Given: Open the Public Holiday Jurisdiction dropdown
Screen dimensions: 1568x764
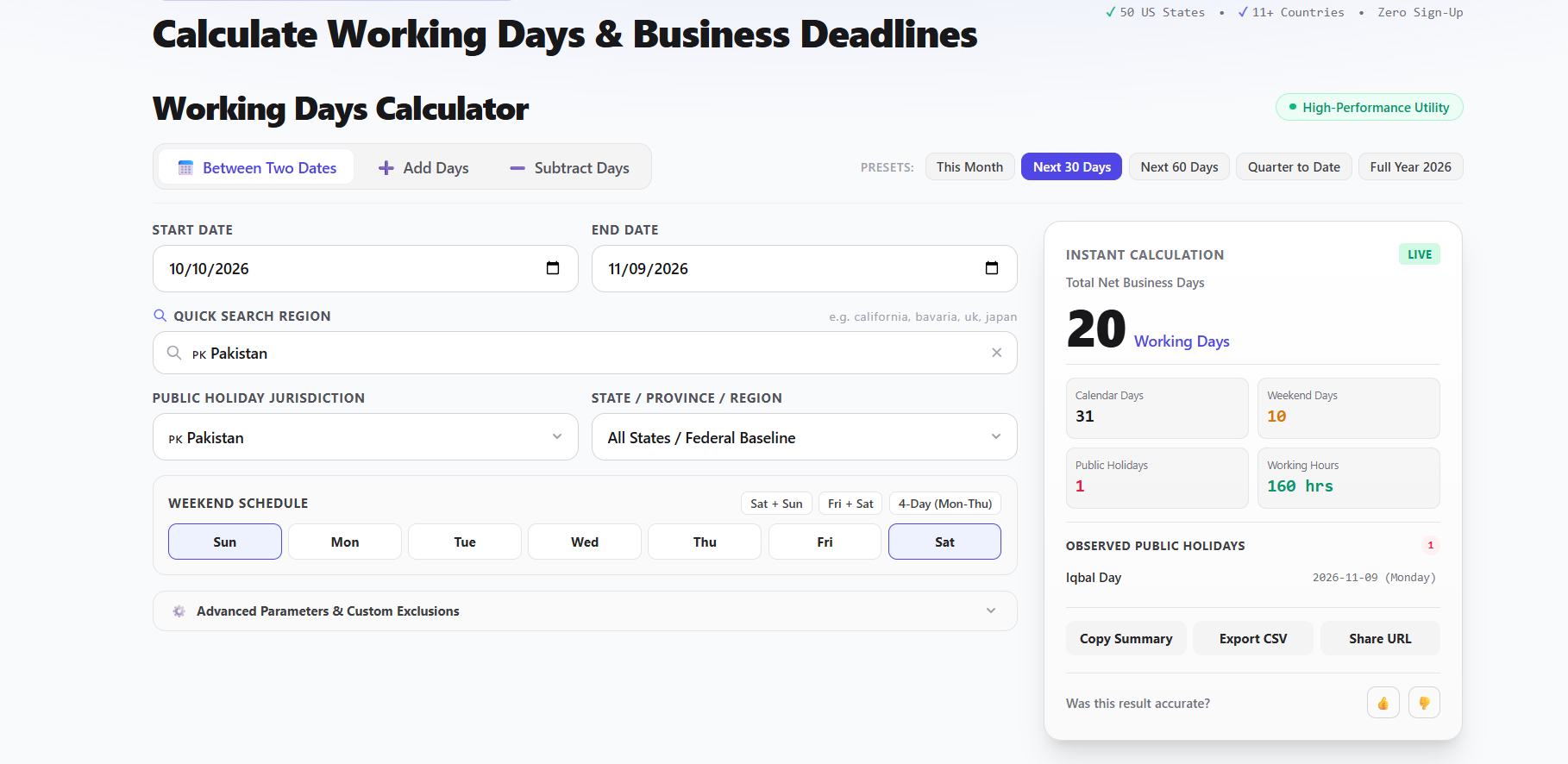Looking at the screenshot, I should click(366, 437).
